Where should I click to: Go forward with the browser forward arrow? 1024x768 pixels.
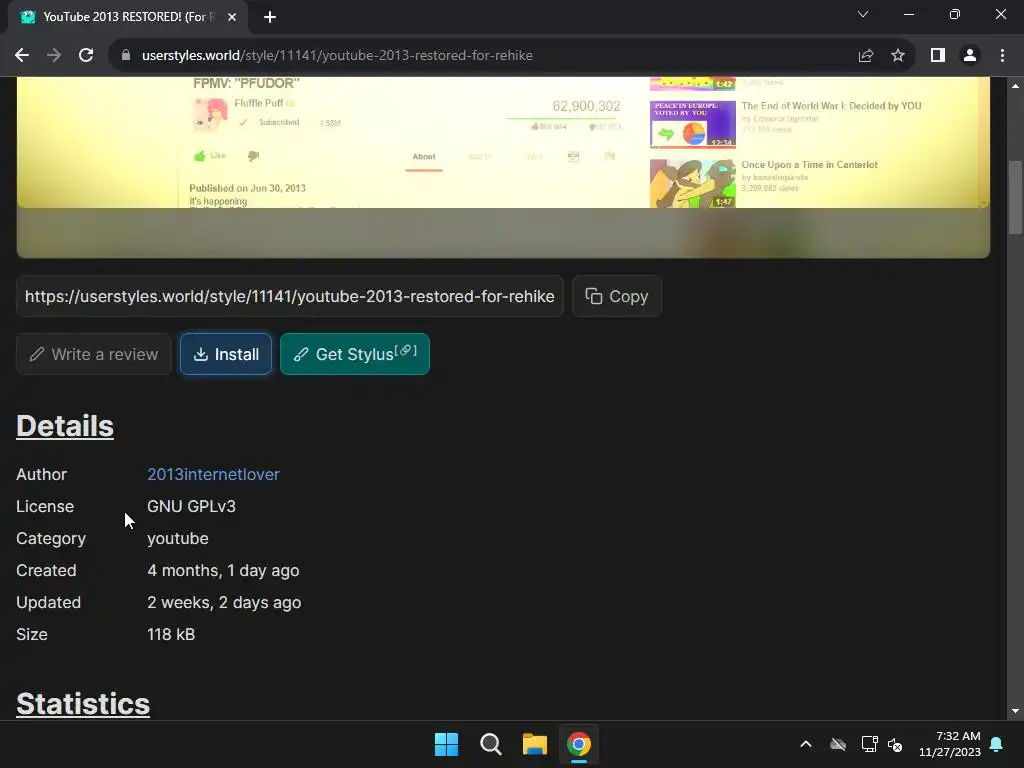tap(54, 56)
